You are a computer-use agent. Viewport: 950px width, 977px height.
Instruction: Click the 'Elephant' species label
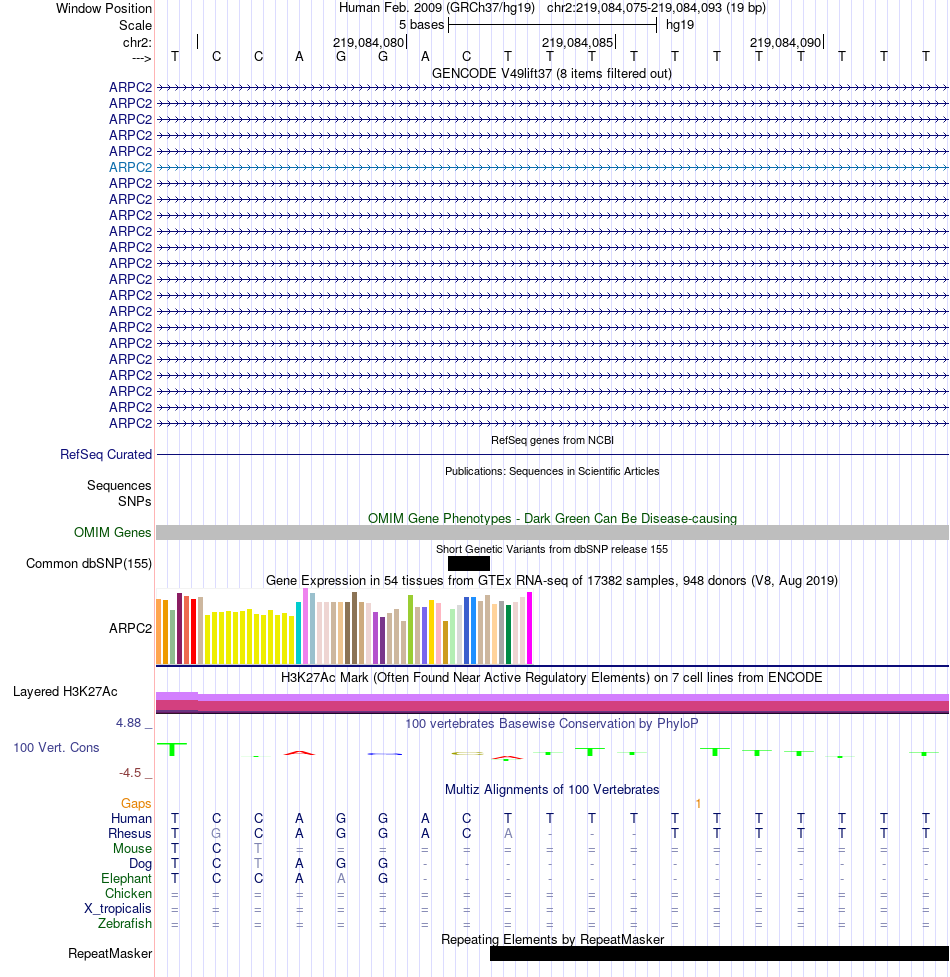[126, 878]
